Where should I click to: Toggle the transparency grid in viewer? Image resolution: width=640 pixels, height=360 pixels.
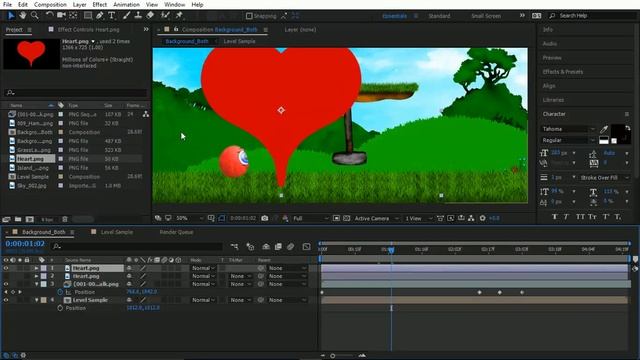[x=347, y=218]
